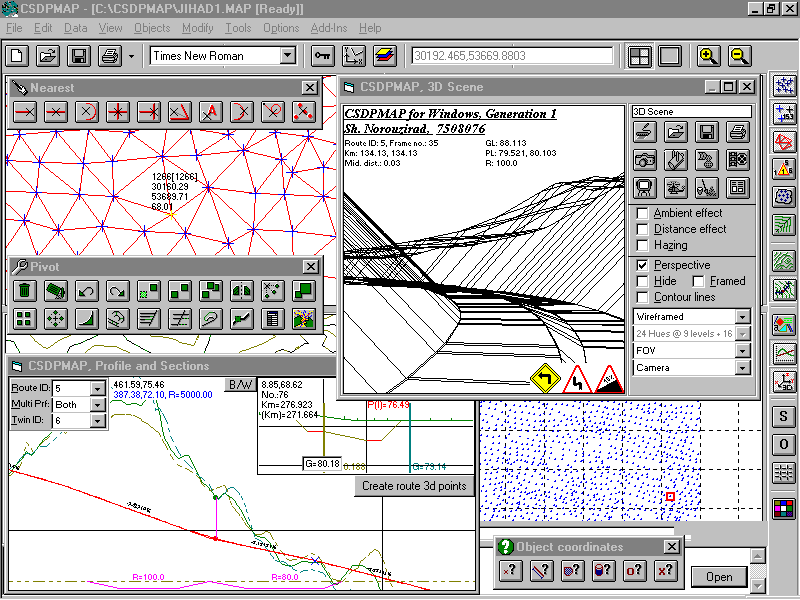Screen dimensions: 800x600
Task: Close the Nearest snap panel
Action: 309,88
